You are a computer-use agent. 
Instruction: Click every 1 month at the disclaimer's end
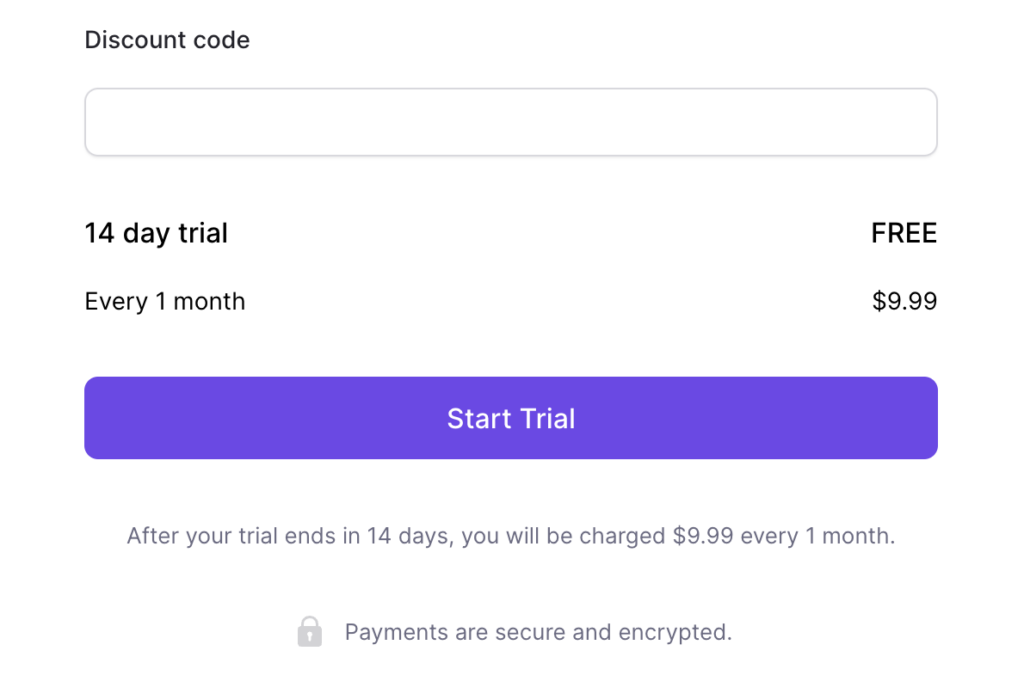point(818,536)
